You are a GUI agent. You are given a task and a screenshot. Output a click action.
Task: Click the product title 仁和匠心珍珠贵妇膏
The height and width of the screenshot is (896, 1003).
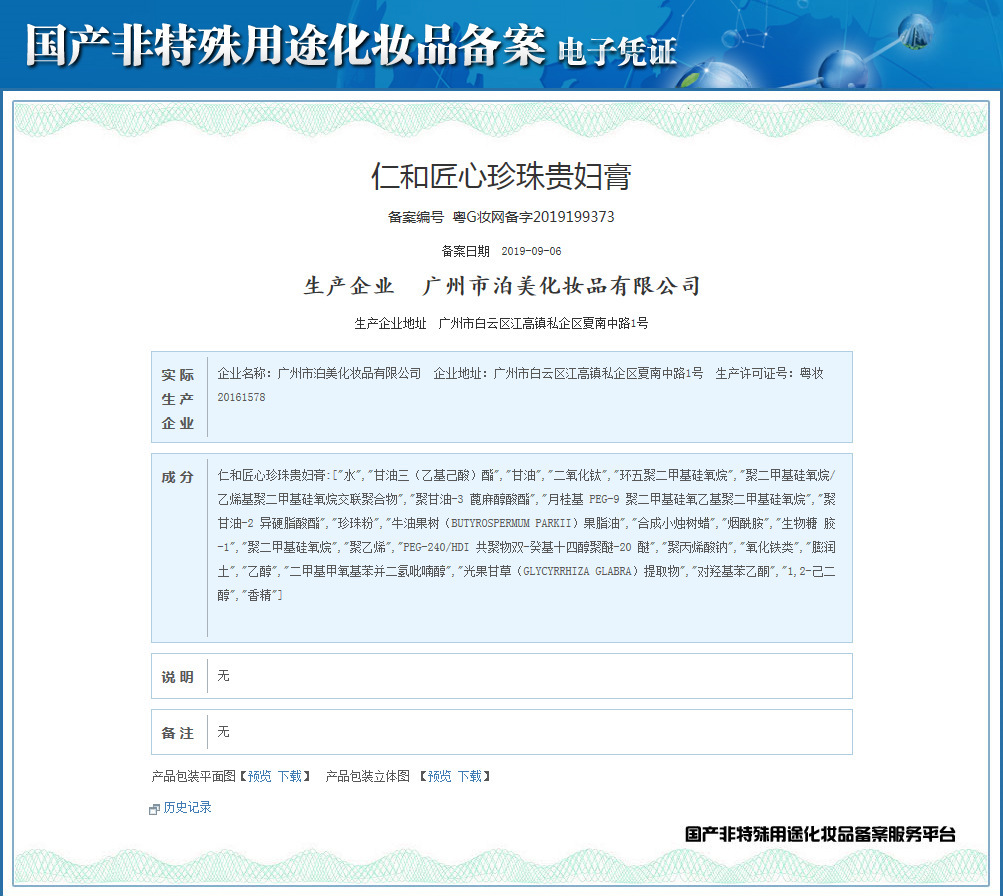(x=502, y=177)
